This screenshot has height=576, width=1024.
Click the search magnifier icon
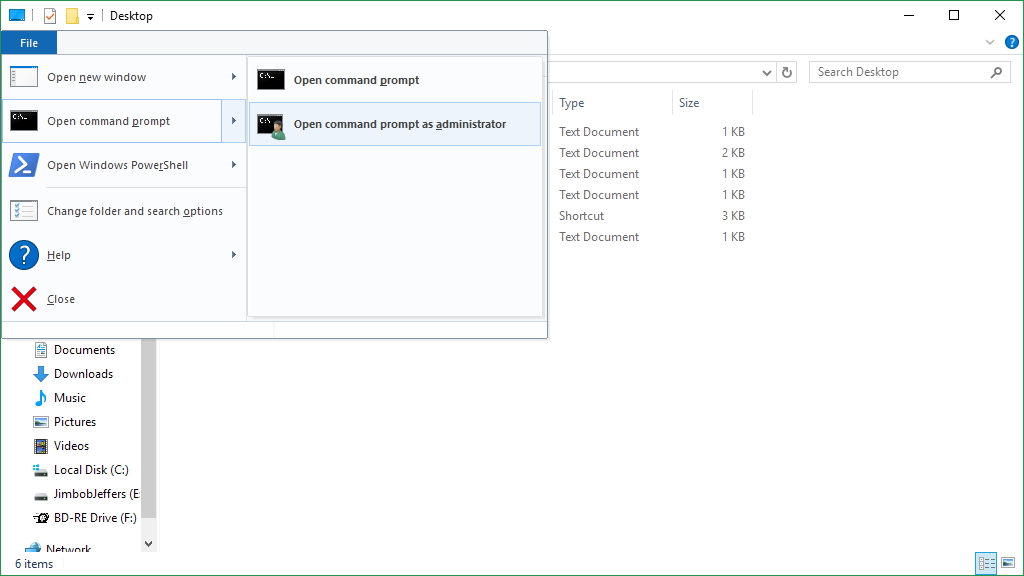[x=996, y=72]
